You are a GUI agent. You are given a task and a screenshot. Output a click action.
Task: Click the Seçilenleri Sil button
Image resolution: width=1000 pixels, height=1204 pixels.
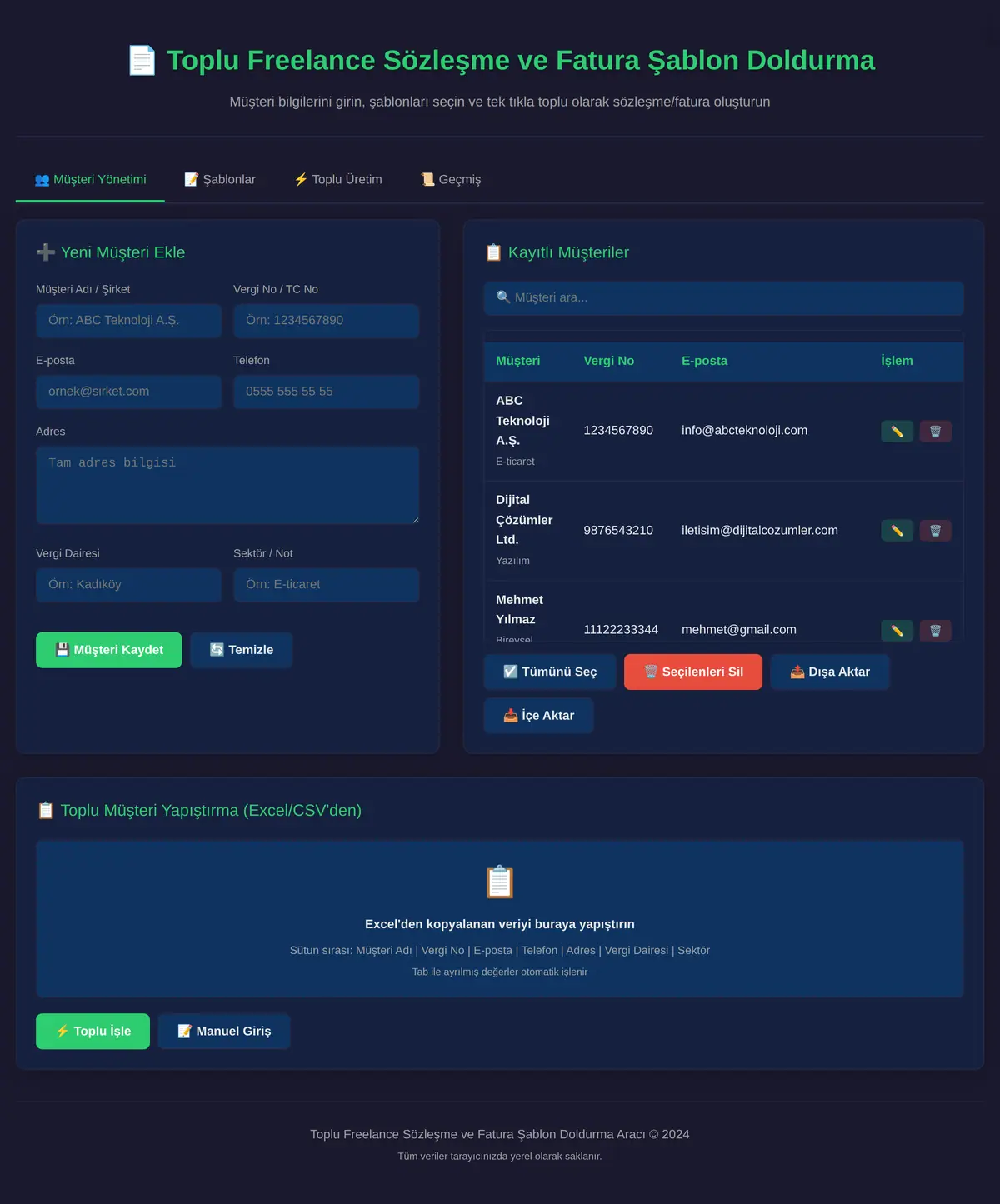click(x=693, y=672)
